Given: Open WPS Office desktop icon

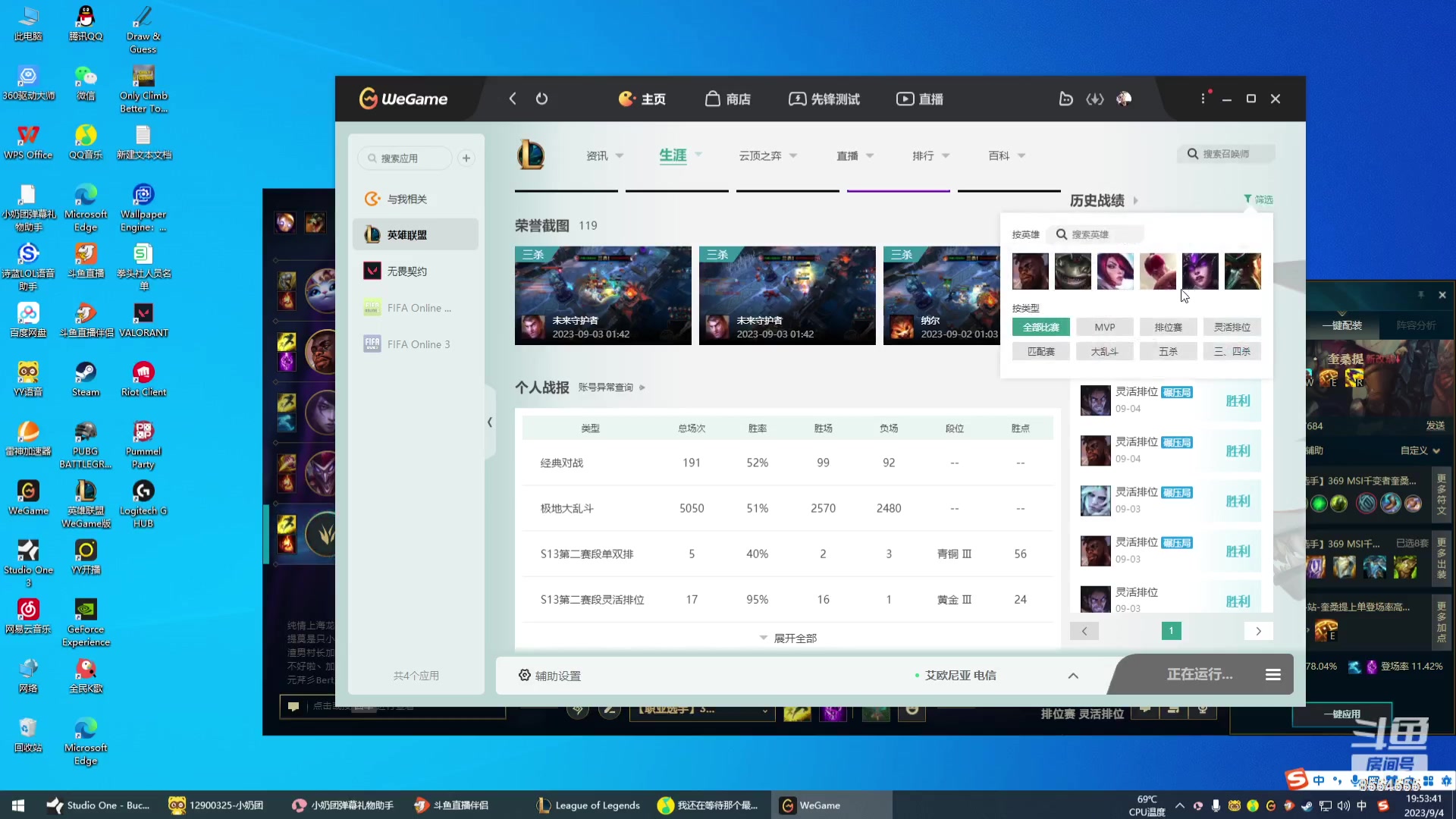Looking at the screenshot, I should pos(28,142).
